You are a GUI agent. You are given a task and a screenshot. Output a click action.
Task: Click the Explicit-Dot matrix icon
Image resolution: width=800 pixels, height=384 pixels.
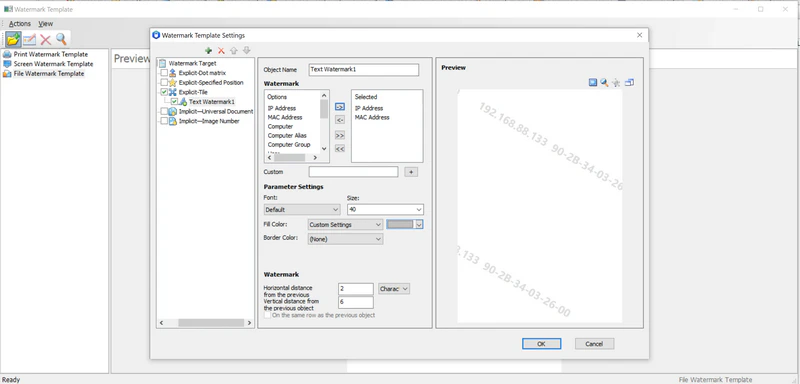tap(172, 73)
